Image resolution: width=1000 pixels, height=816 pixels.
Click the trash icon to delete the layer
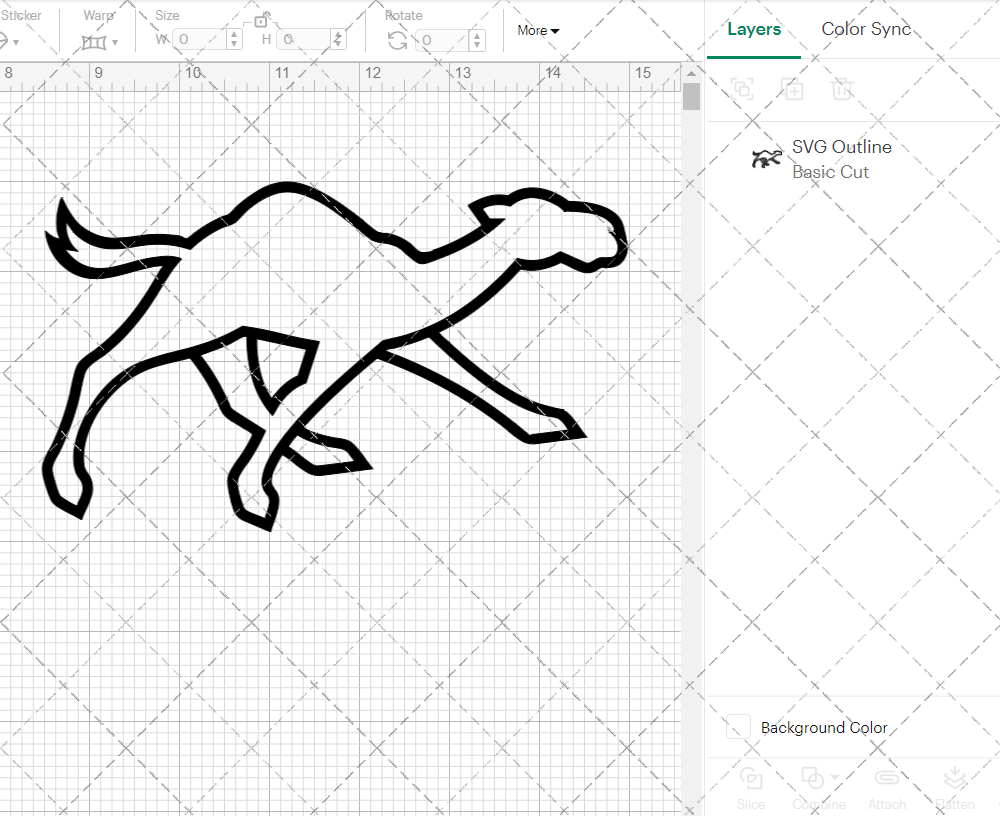click(x=842, y=89)
